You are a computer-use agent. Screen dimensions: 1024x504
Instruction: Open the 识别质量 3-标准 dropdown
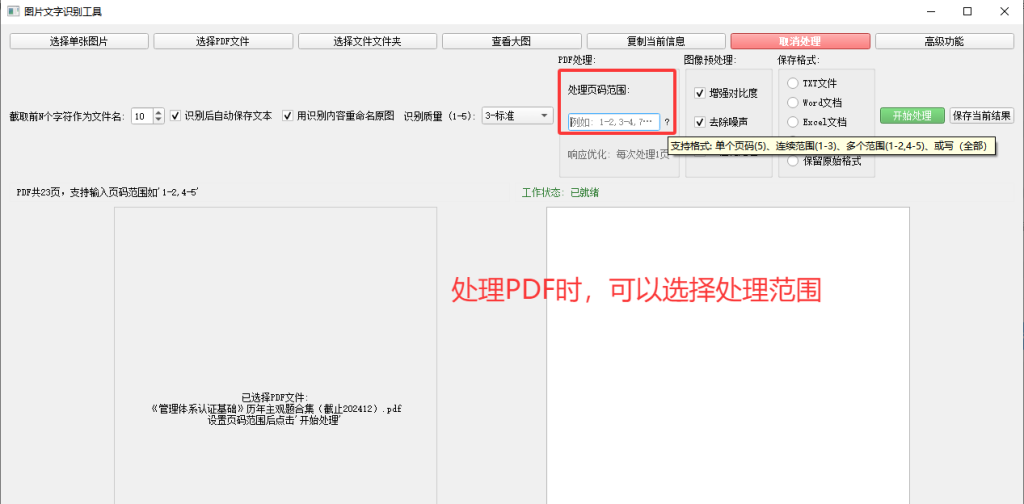(518, 116)
